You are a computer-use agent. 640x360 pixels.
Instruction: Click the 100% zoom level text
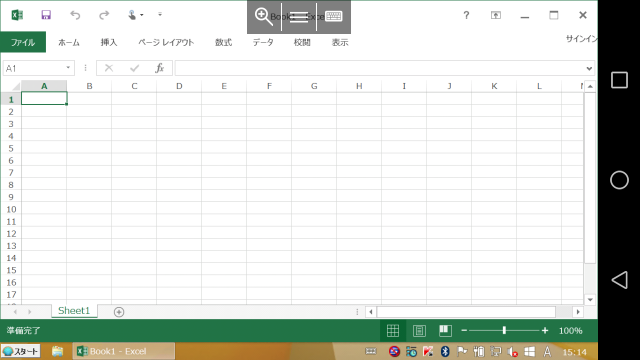pyautogui.click(x=571, y=331)
